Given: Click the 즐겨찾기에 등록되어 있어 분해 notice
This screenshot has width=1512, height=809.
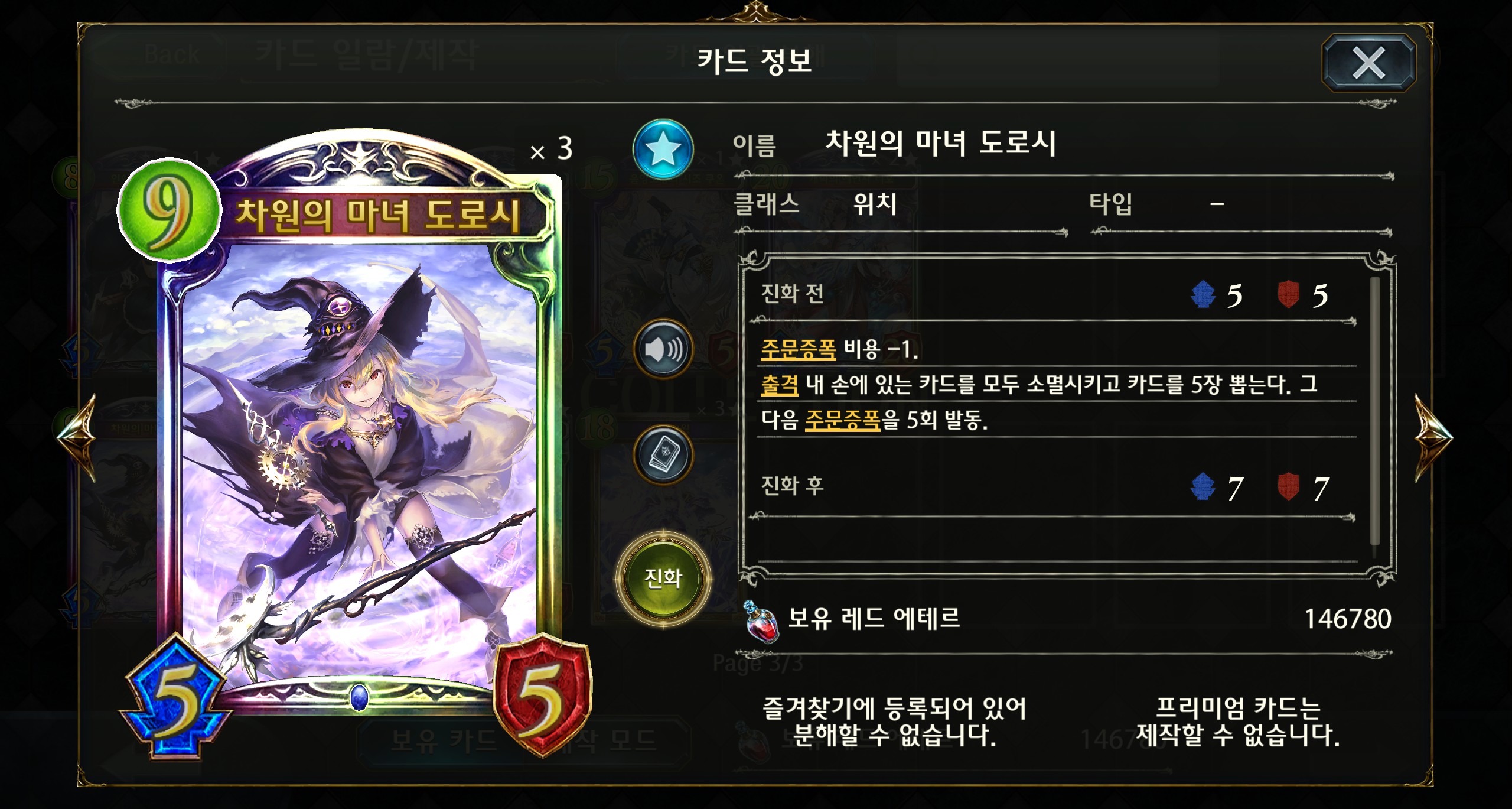Looking at the screenshot, I should 894,722.
